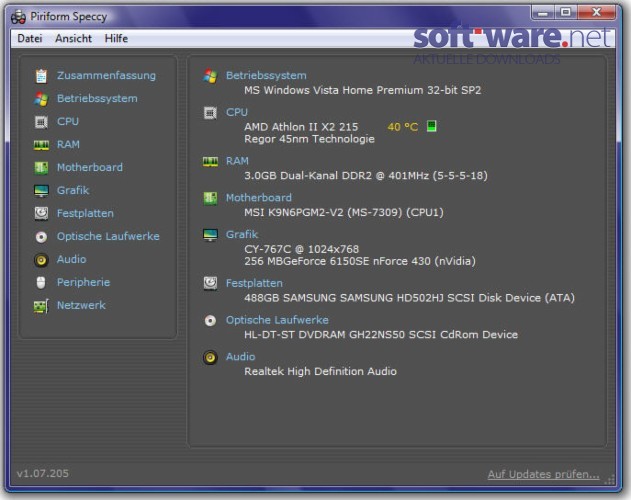Open Peripherie section in sidebar

83,282
